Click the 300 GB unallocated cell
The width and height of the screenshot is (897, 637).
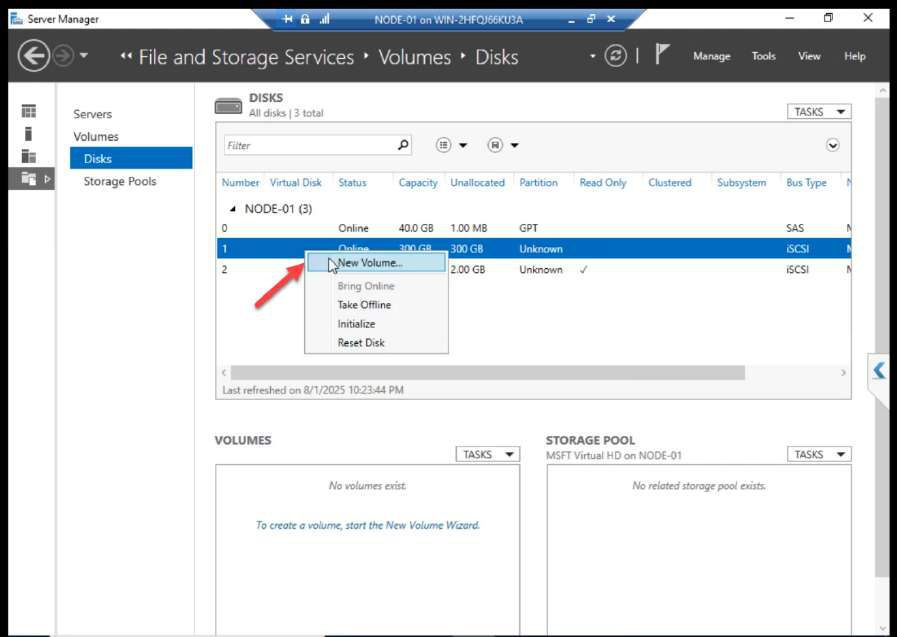(x=466, y=249)
